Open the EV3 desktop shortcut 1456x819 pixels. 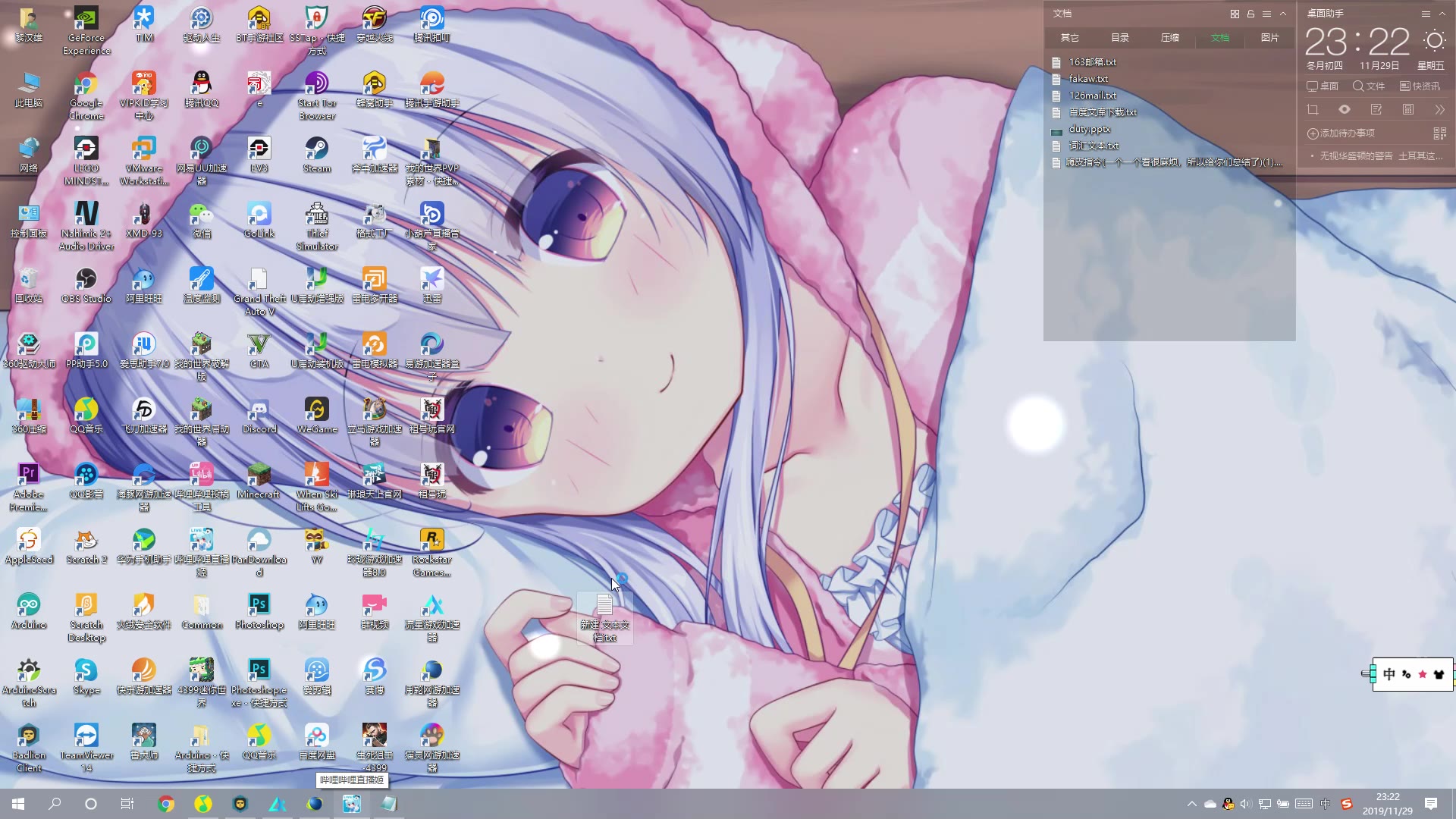point(259,155)
